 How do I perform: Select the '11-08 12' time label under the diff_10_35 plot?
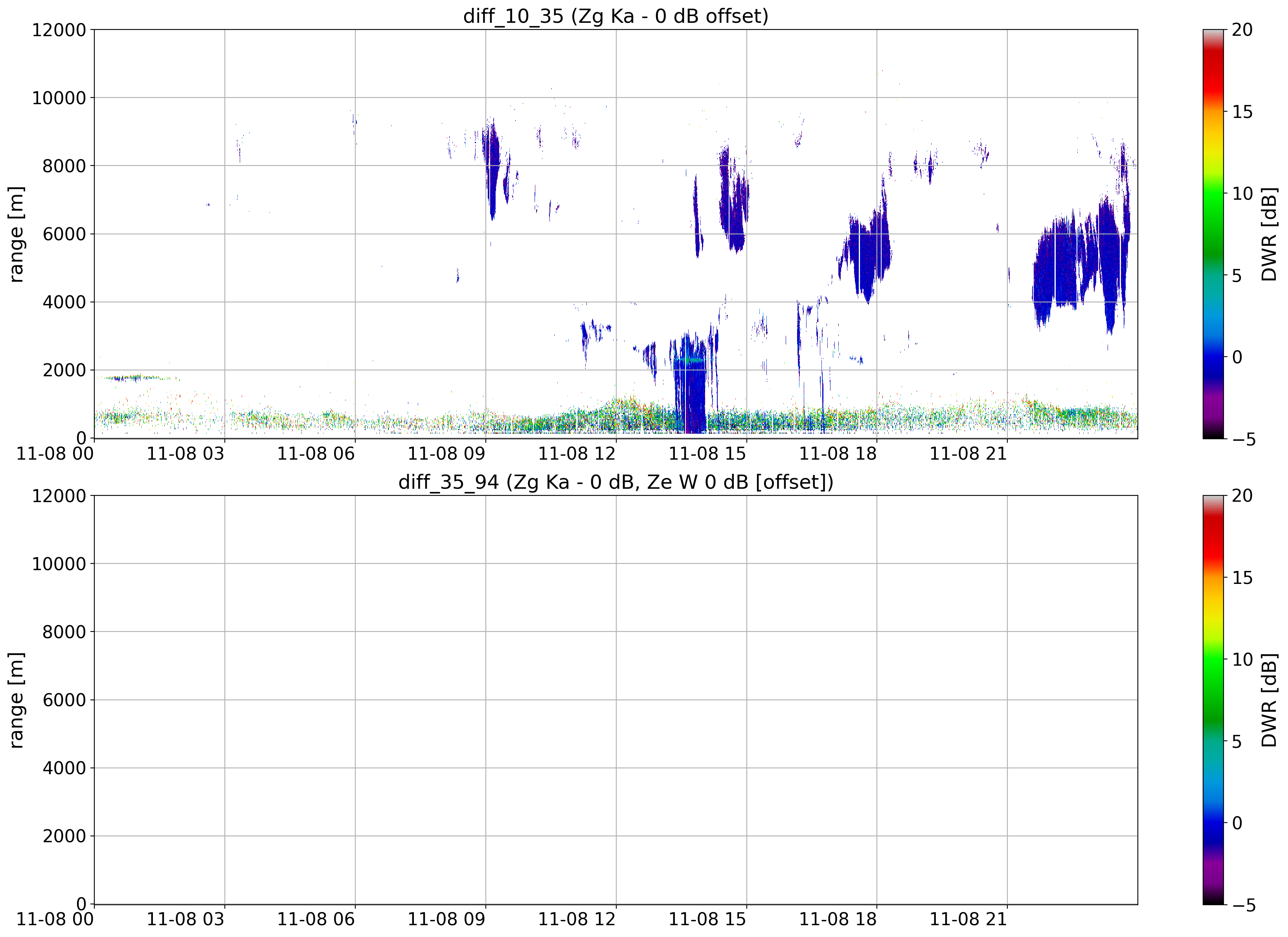(577, 453)
